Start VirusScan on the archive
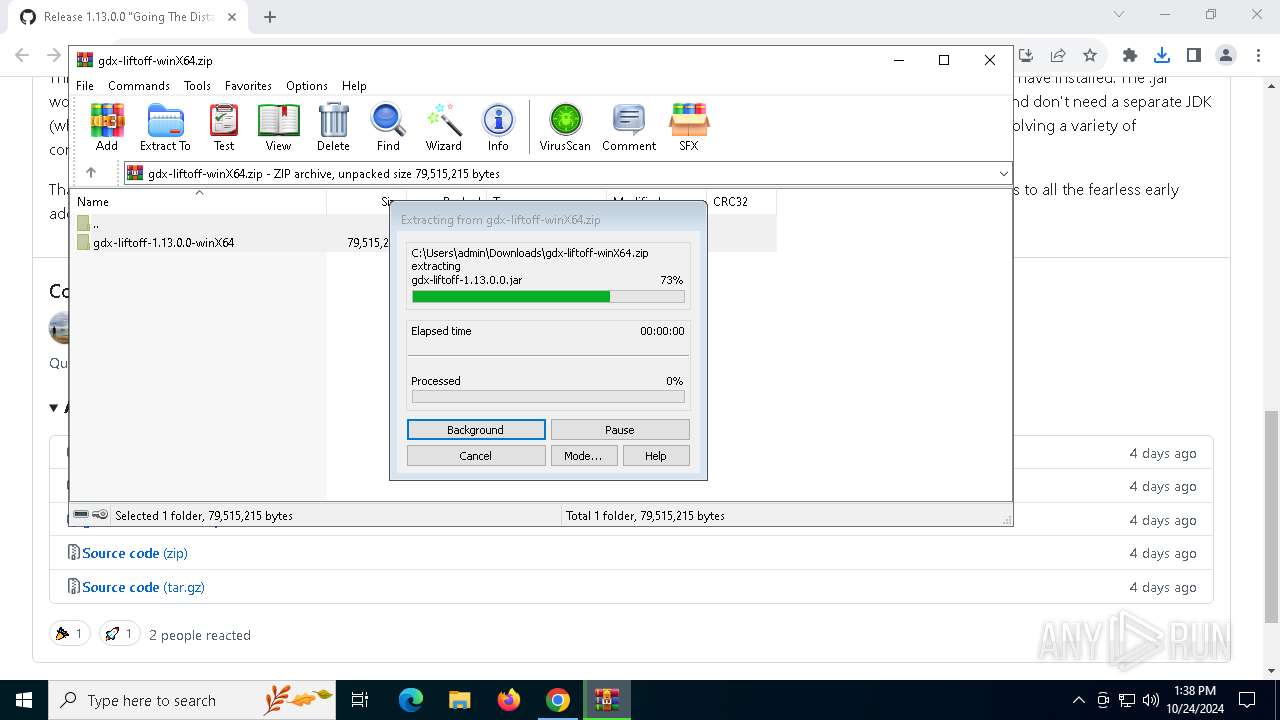This screenshot has height=720, width=1280. coord(565,127)
